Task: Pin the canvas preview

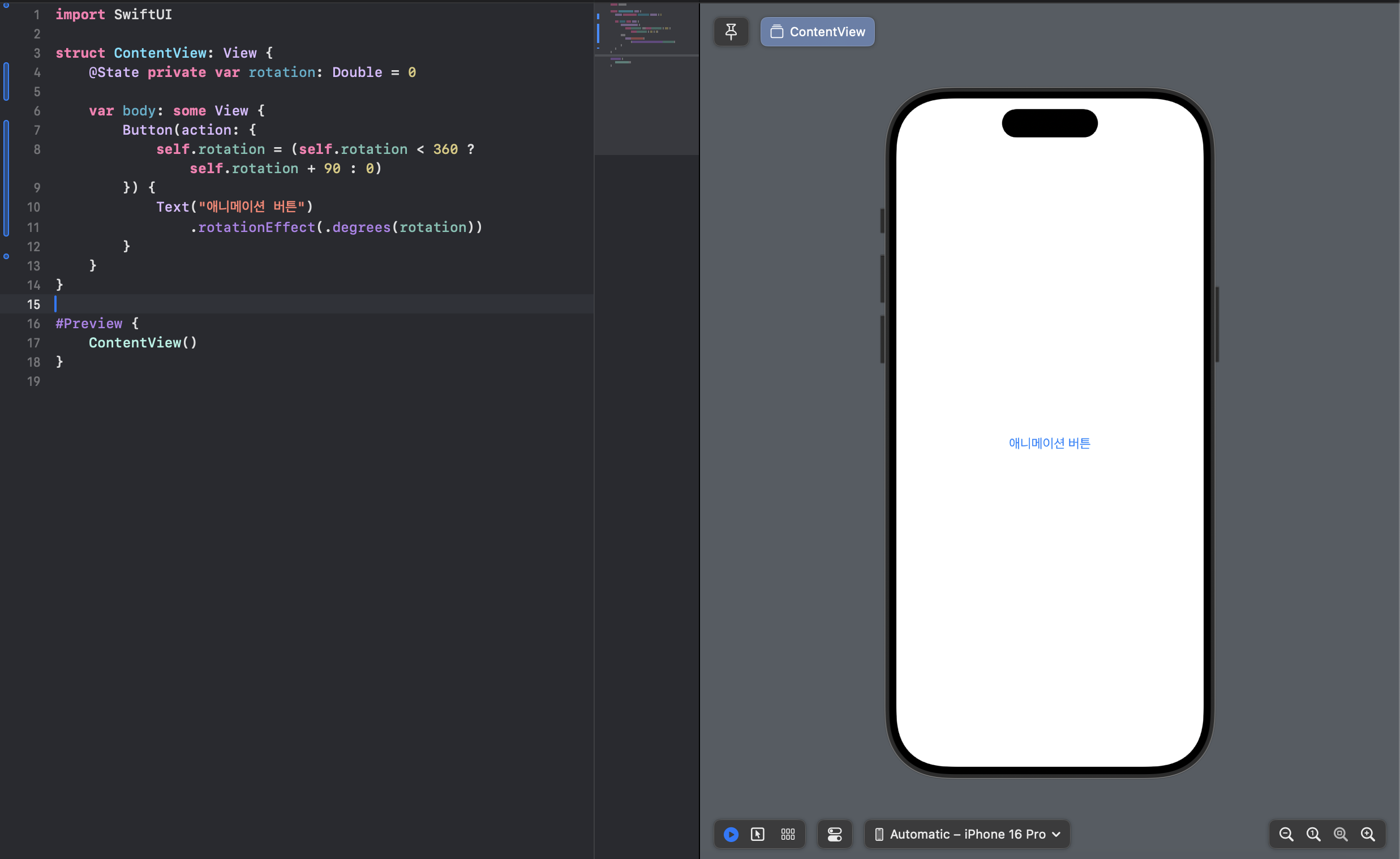Action: coord(731,32)
